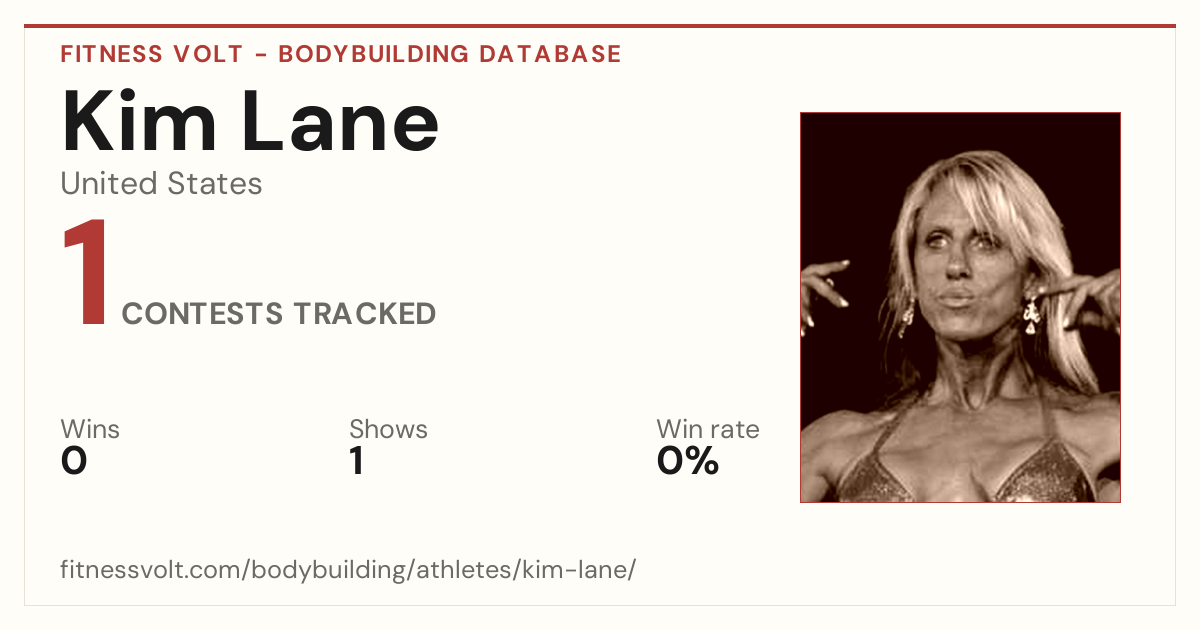Click the 'Win rate' stat label
This screenshot has width=1200, height=630.
[708, 429]
